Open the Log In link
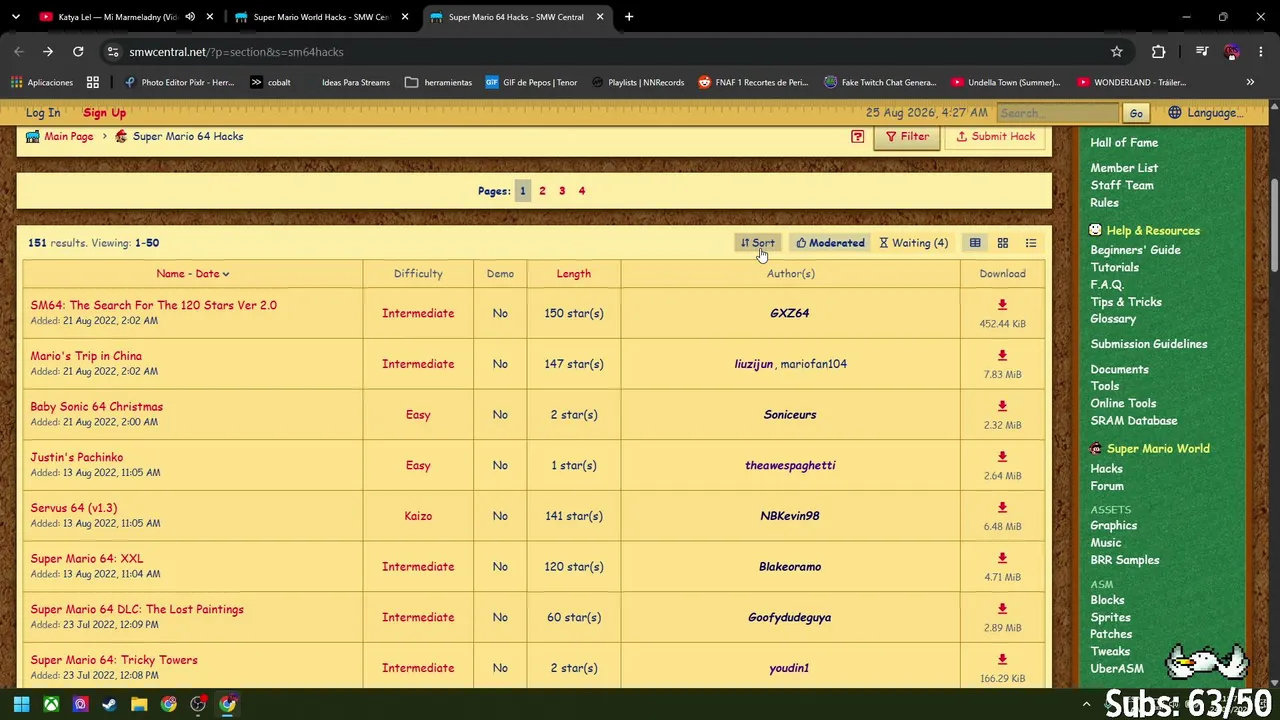 43,113
